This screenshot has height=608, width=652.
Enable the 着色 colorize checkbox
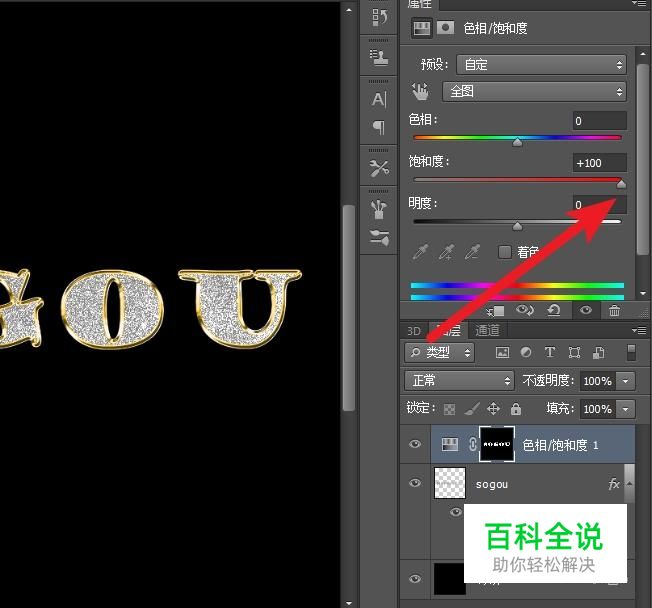[x=504, y=252]
